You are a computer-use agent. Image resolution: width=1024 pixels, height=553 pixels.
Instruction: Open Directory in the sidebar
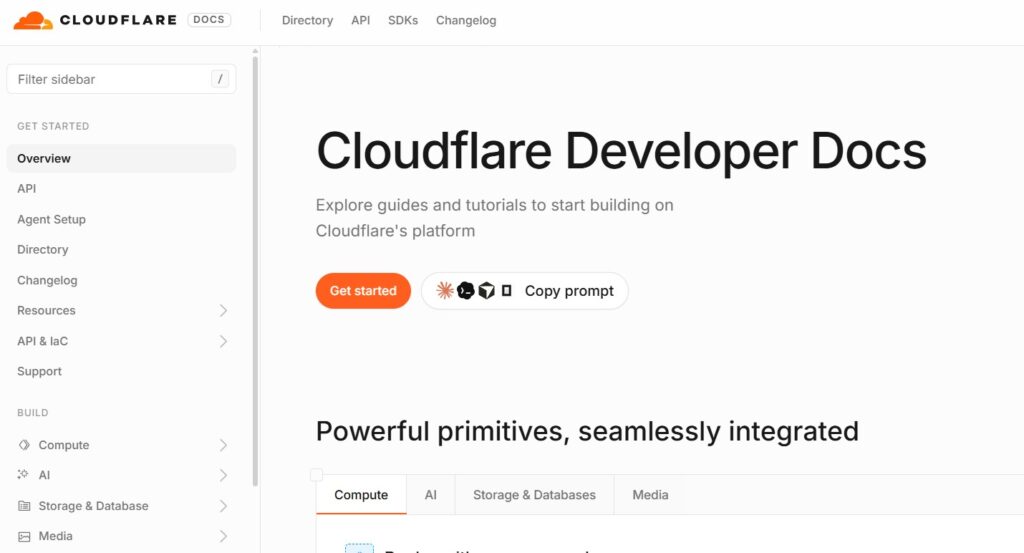tap(42, 249)
